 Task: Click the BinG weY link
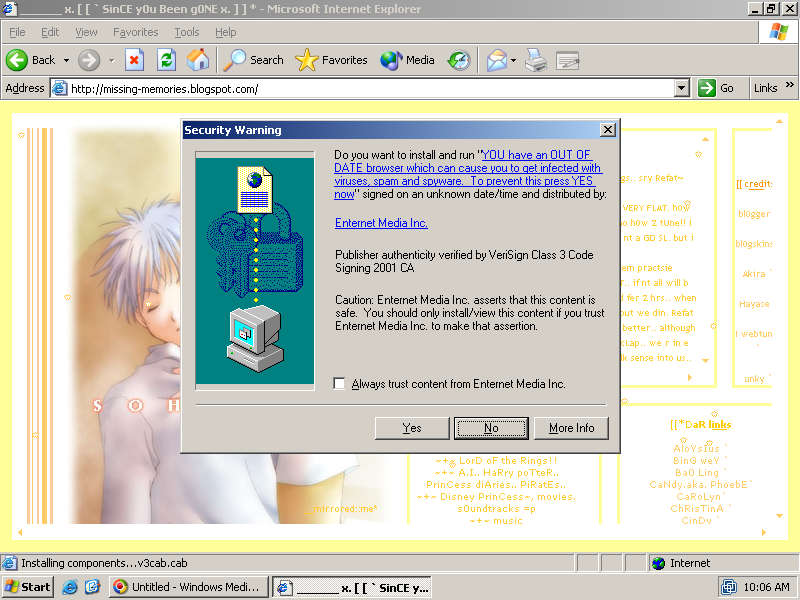point(696,461)
